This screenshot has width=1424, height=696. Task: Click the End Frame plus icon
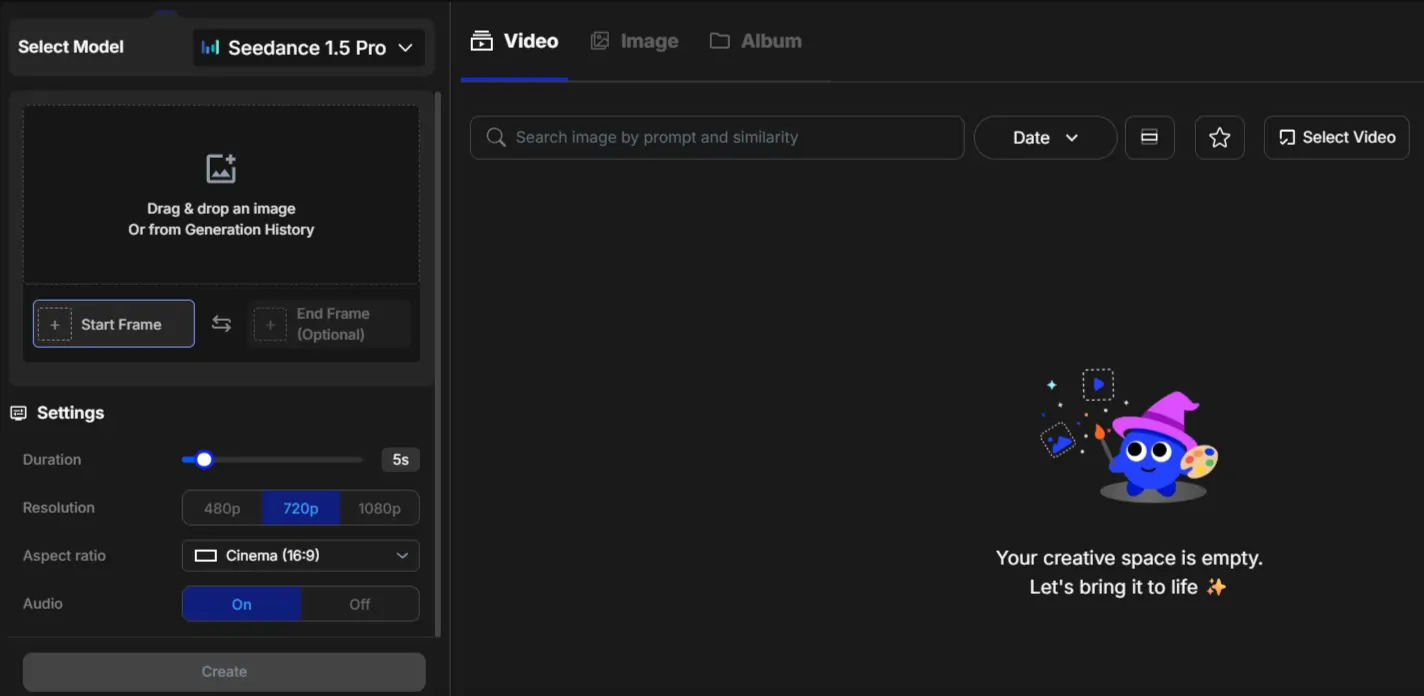click(x=270, y=325)
